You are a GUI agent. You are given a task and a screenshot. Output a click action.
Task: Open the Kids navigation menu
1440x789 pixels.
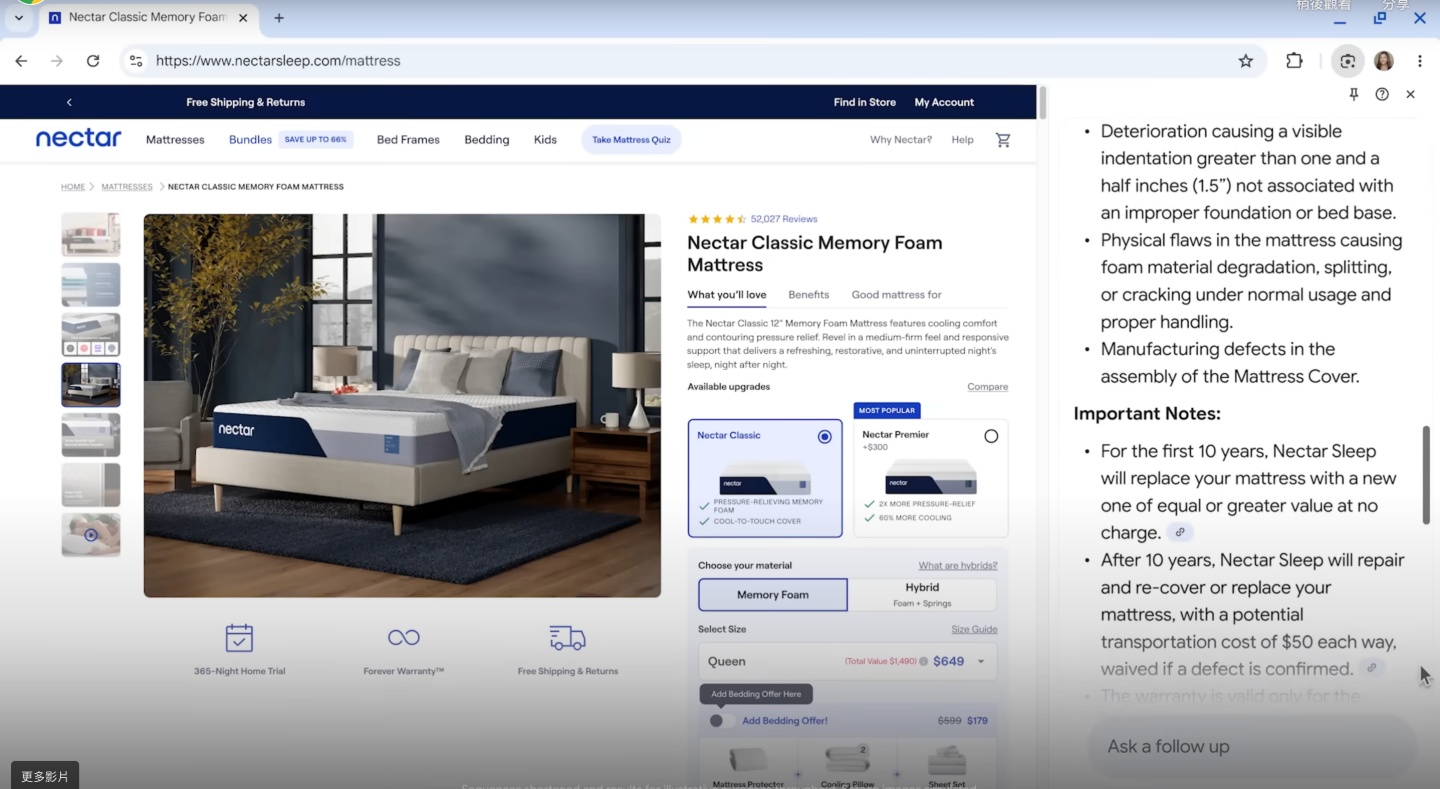point(545,140)
